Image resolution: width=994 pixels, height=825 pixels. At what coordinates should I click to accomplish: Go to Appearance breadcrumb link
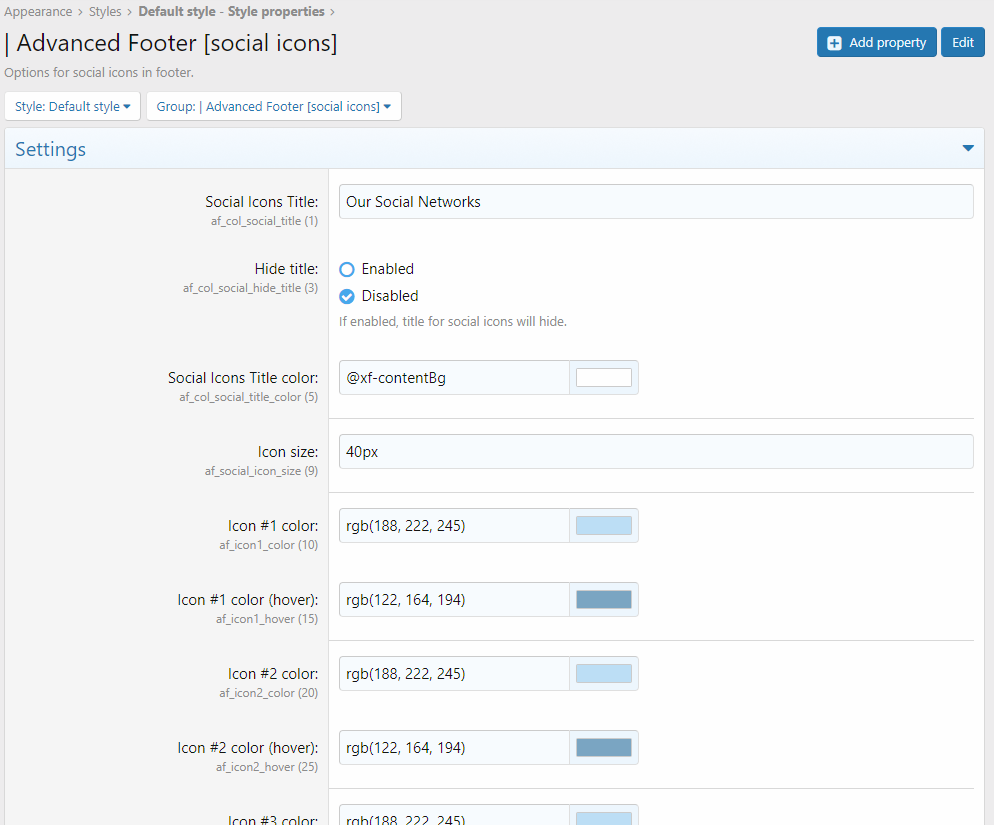pyautogui.click(x=38, y=12)
